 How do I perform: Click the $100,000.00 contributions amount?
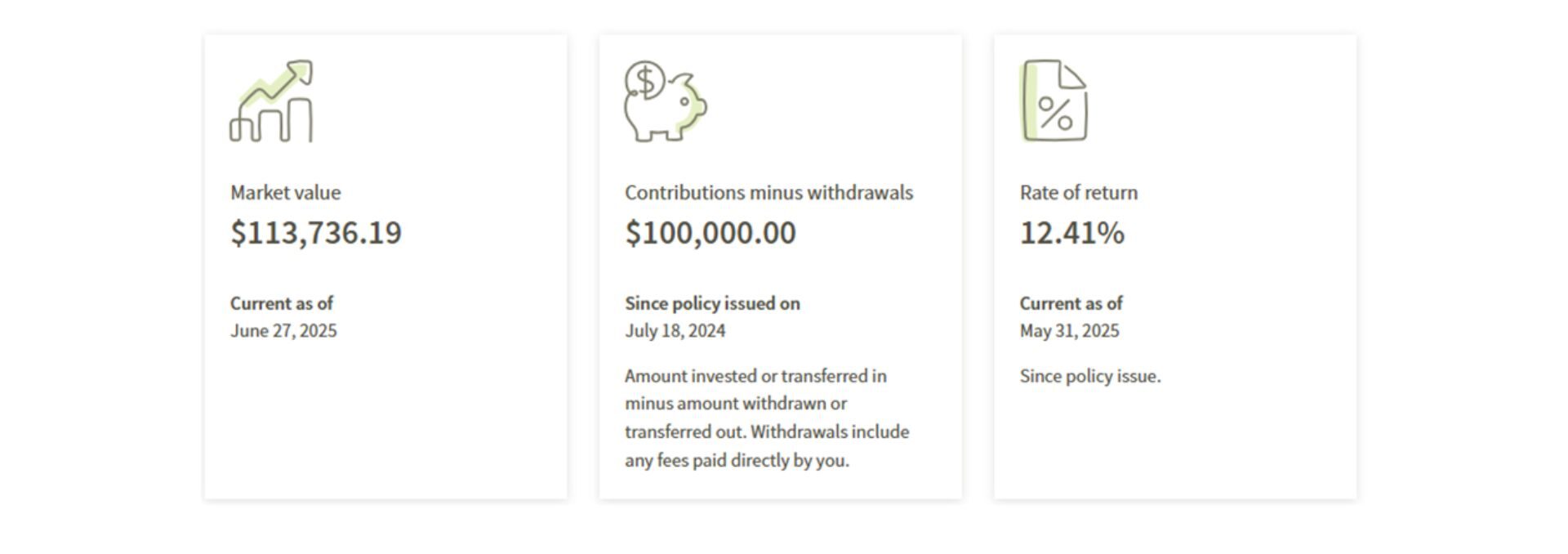coord(710,233)
